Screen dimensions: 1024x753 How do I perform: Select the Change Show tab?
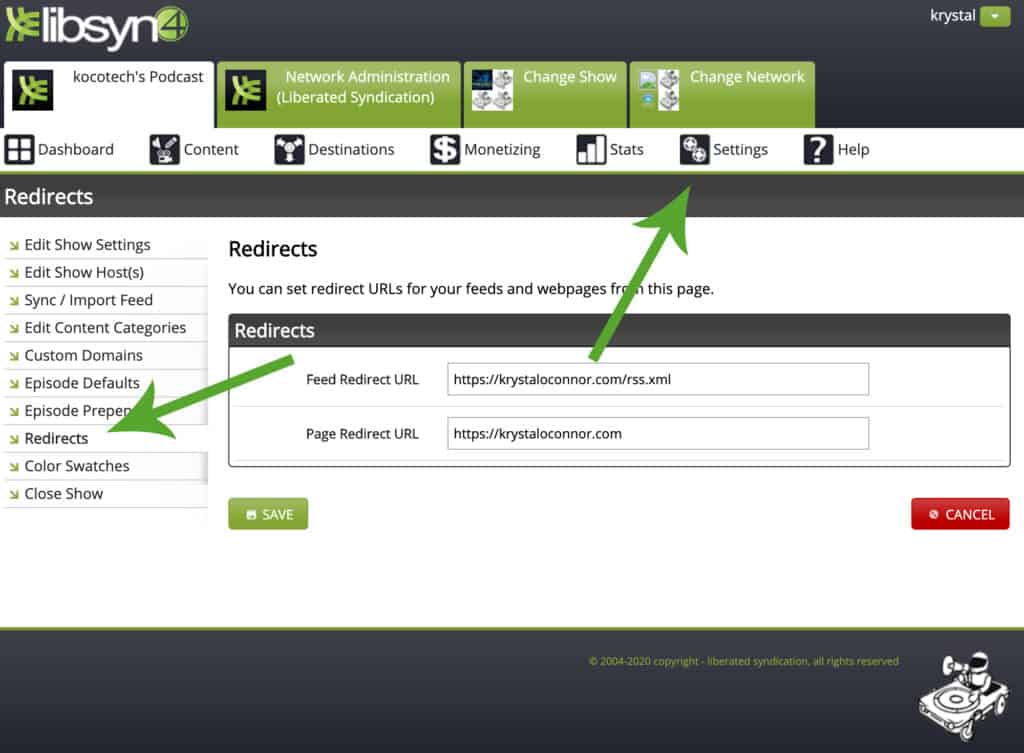pos(545,88)
